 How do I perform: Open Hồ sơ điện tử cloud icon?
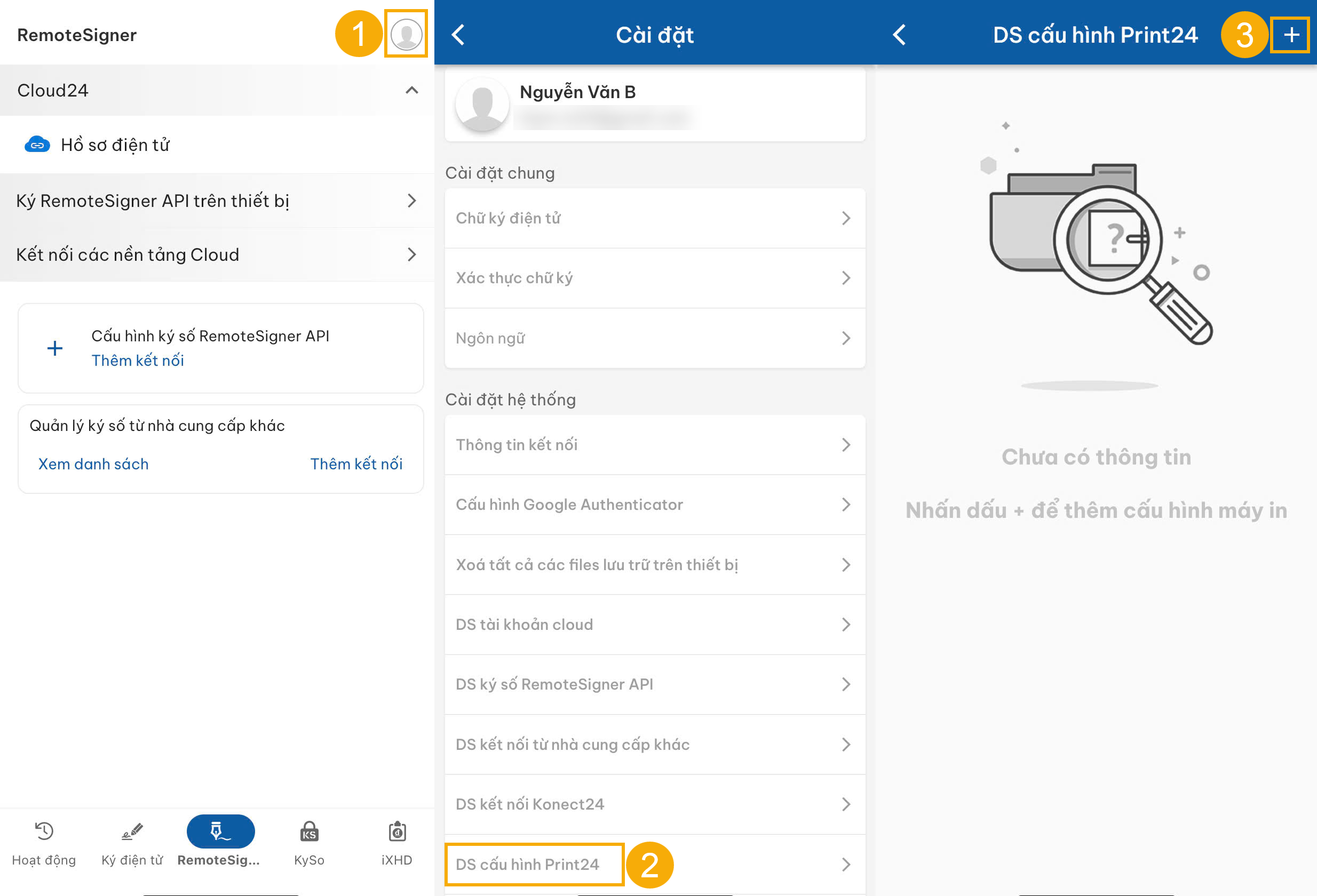pos(37,145)
